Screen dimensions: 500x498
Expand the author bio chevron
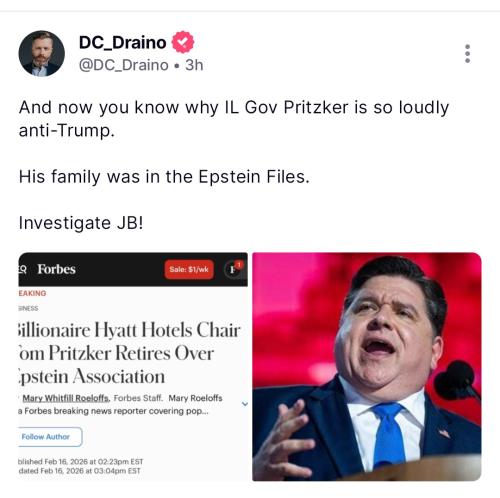tap(245, 404)
